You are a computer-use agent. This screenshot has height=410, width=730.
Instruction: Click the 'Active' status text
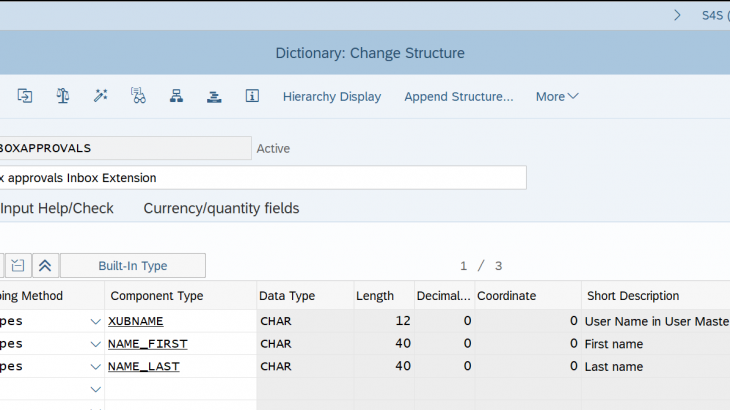273,148
